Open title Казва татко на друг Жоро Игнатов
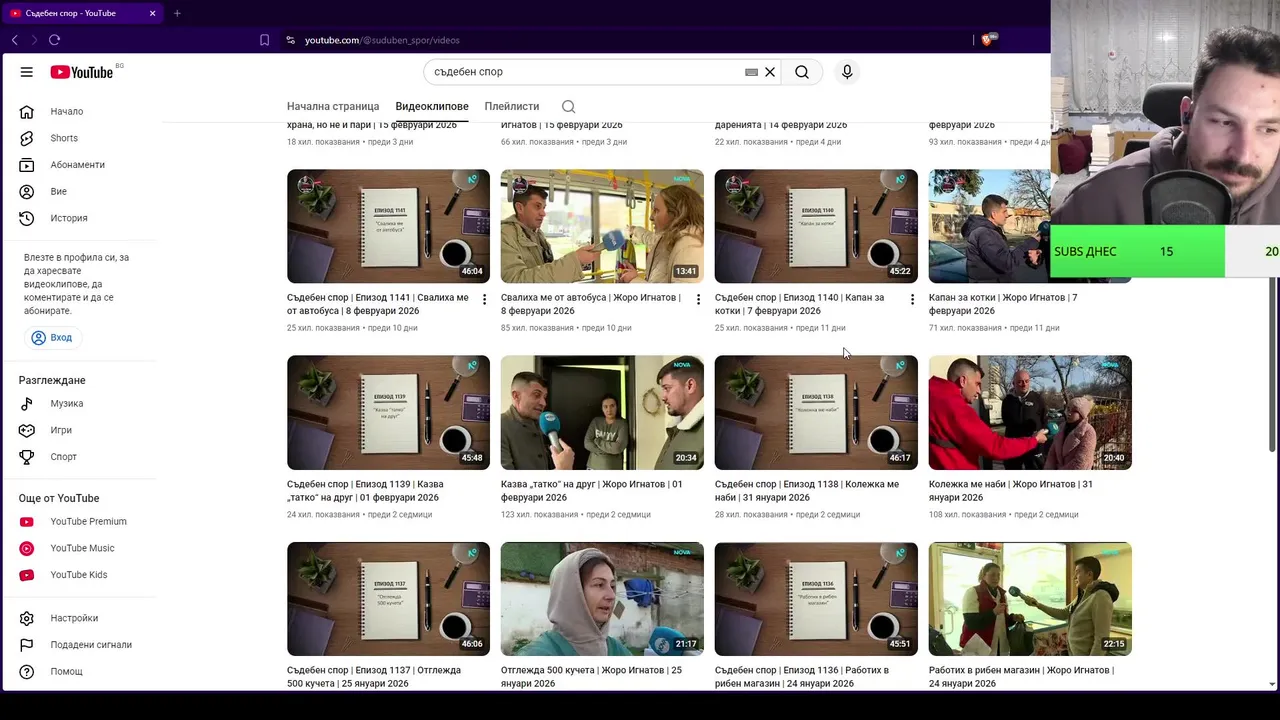Image resolution: width=1280 pixels, height=720 pixels. (x=591, y=491)
